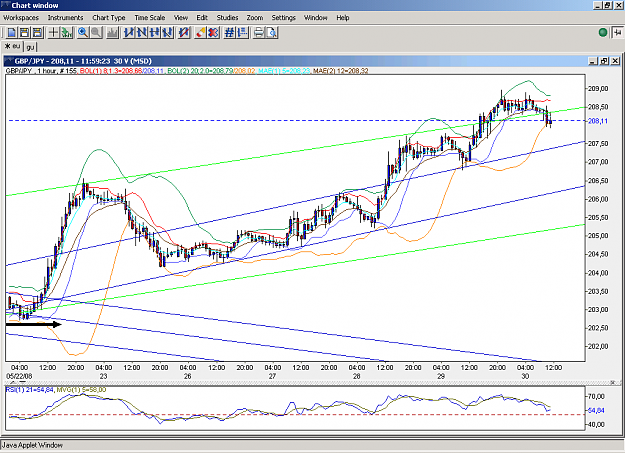Select the second trend line drawing tool
625x453 pixels.
(142, 32)
